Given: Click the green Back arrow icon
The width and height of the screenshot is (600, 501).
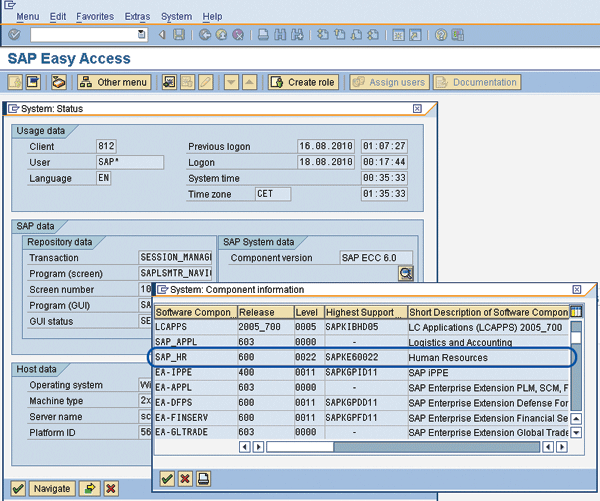Looking at the screenshot, I should pyautogui.click(x=203, y=34).
